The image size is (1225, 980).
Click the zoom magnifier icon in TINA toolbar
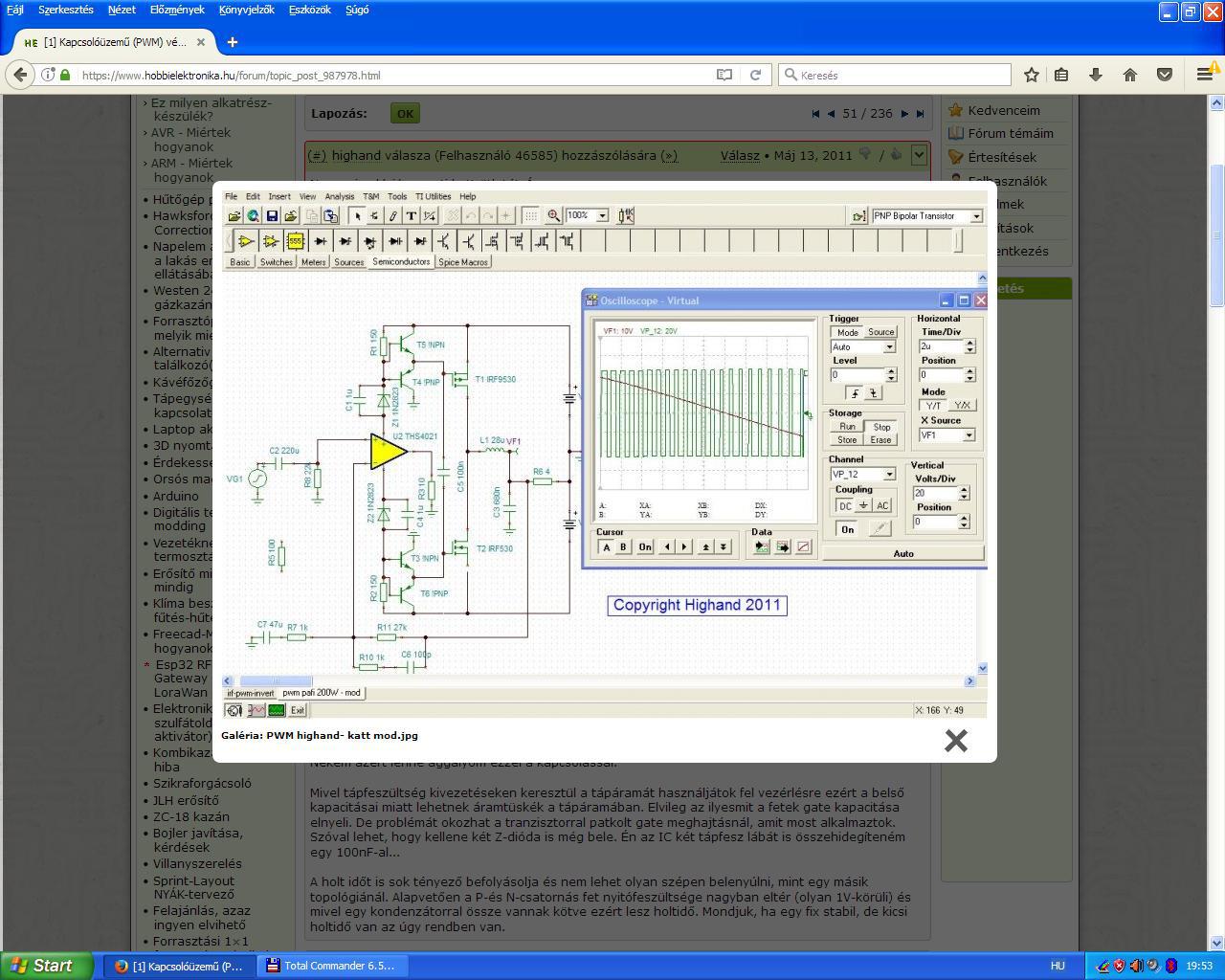(x=553, y=216)
